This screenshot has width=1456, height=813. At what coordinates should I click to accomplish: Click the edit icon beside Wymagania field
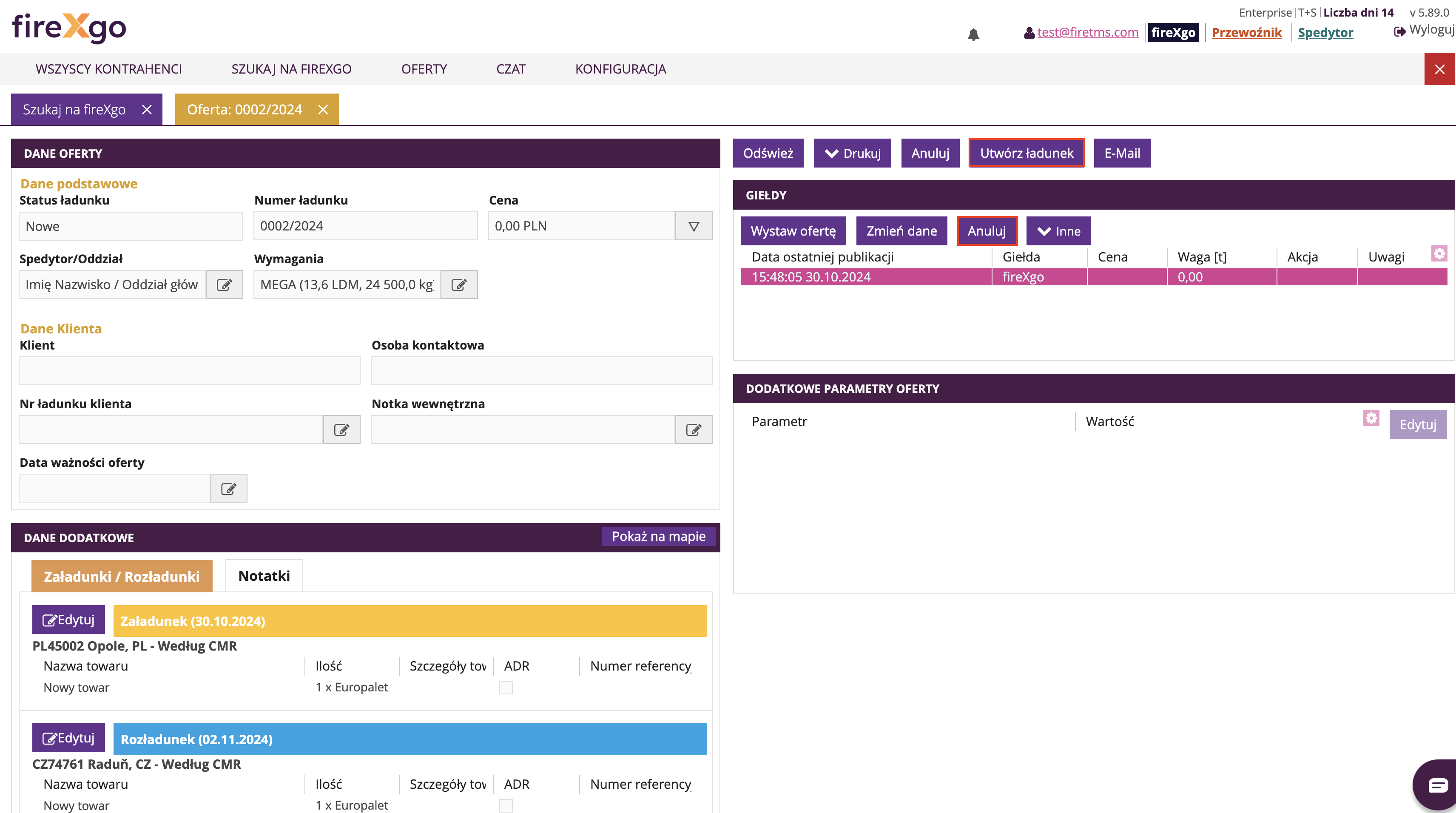click(459, 284)
